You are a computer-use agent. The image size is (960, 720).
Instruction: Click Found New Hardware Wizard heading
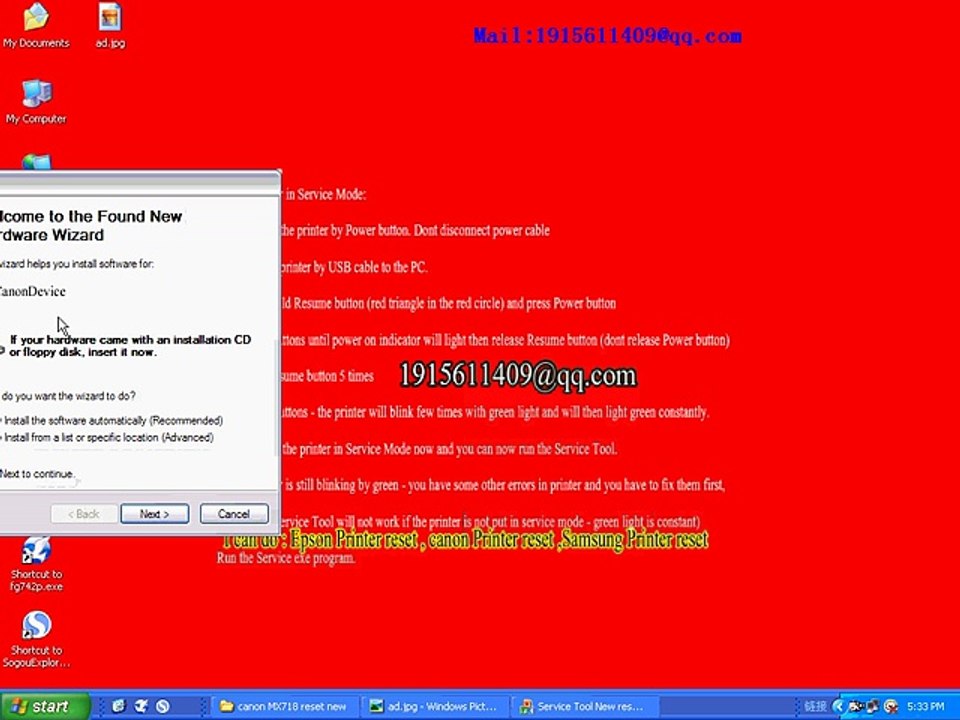(x=91, y=225)
